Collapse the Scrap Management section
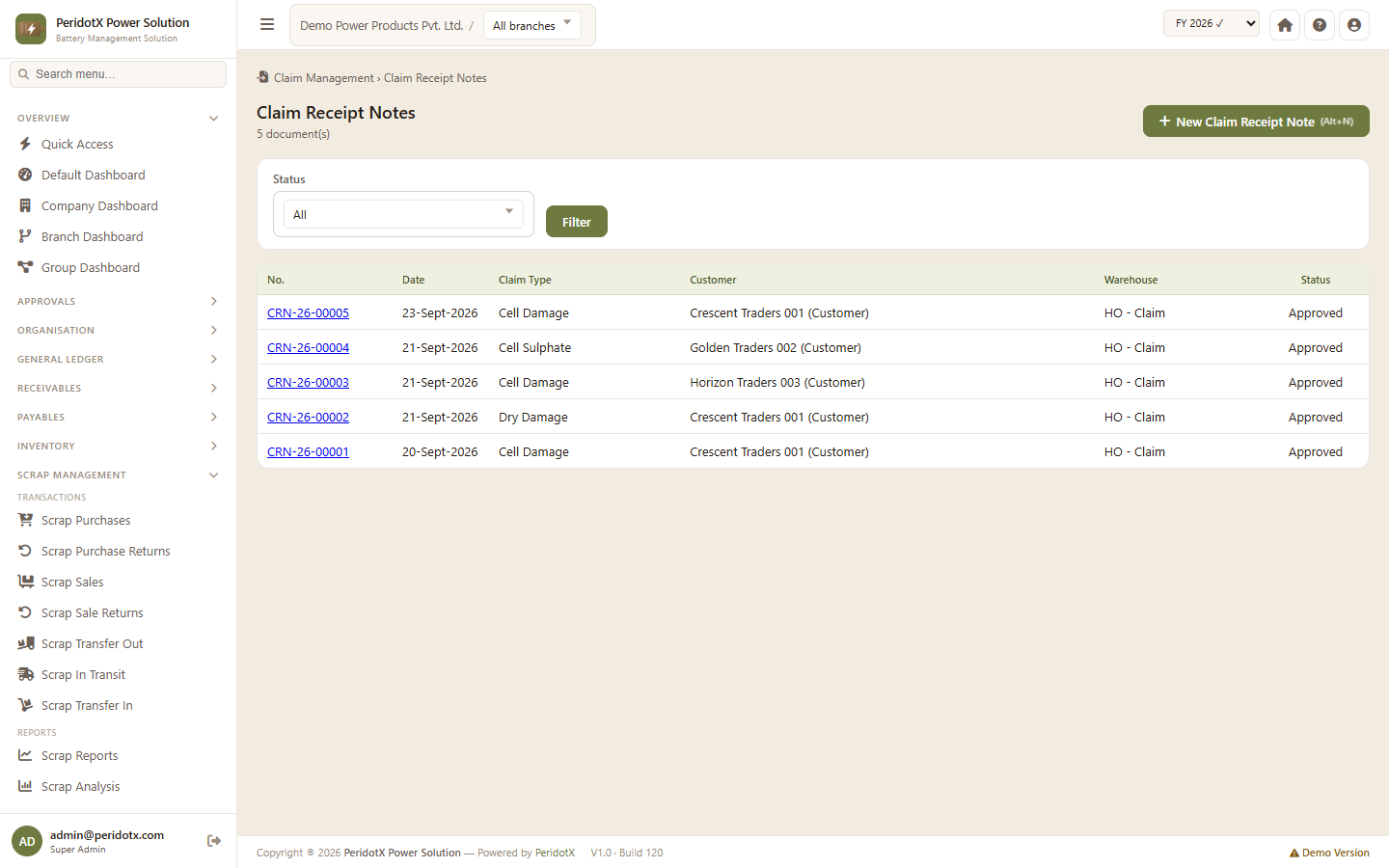1389x868 pixels. pyautogui.click(x=118, y=475)
